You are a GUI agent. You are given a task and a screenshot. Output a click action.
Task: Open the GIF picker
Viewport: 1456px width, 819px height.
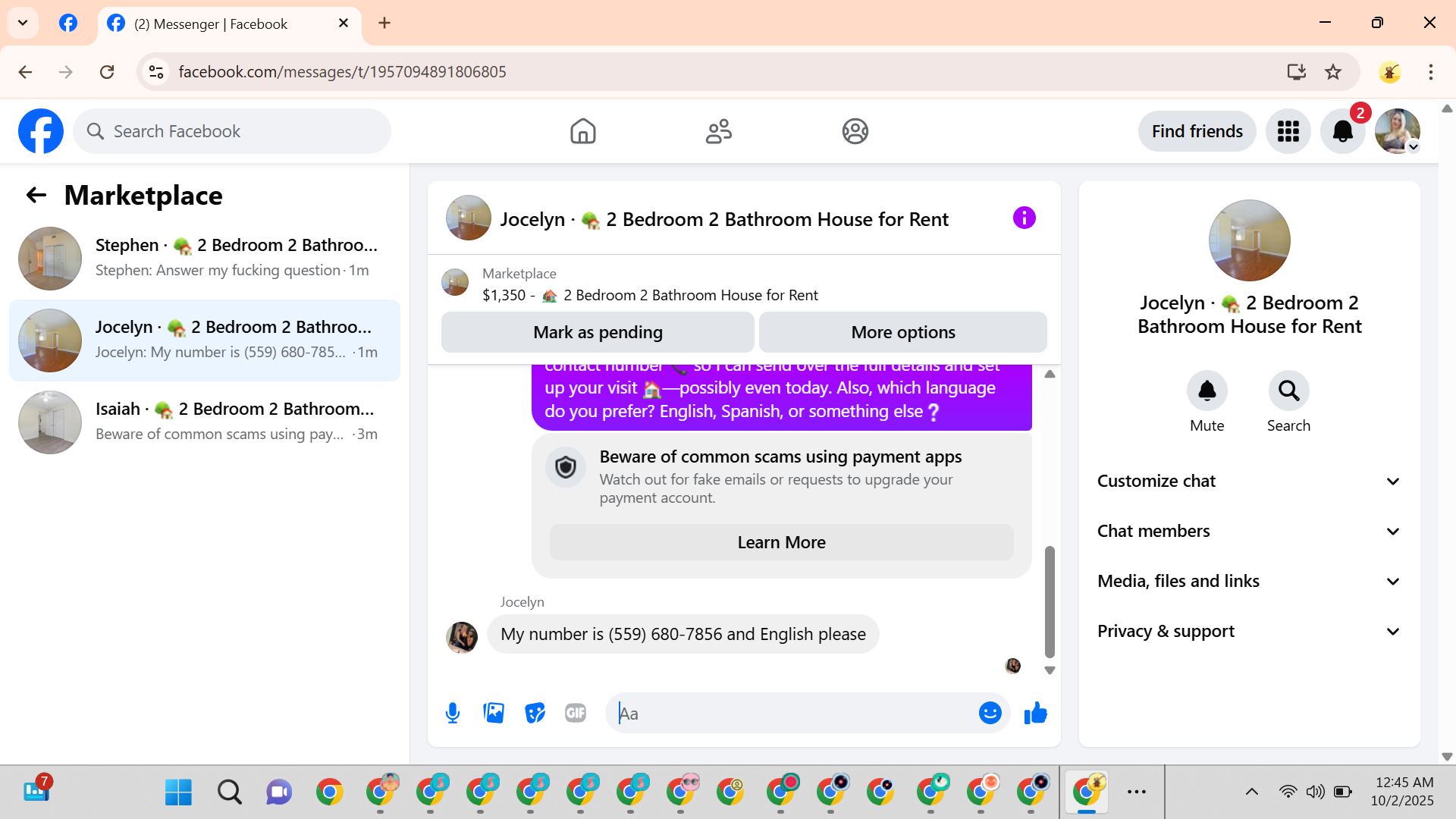click(x=576, y=713)
